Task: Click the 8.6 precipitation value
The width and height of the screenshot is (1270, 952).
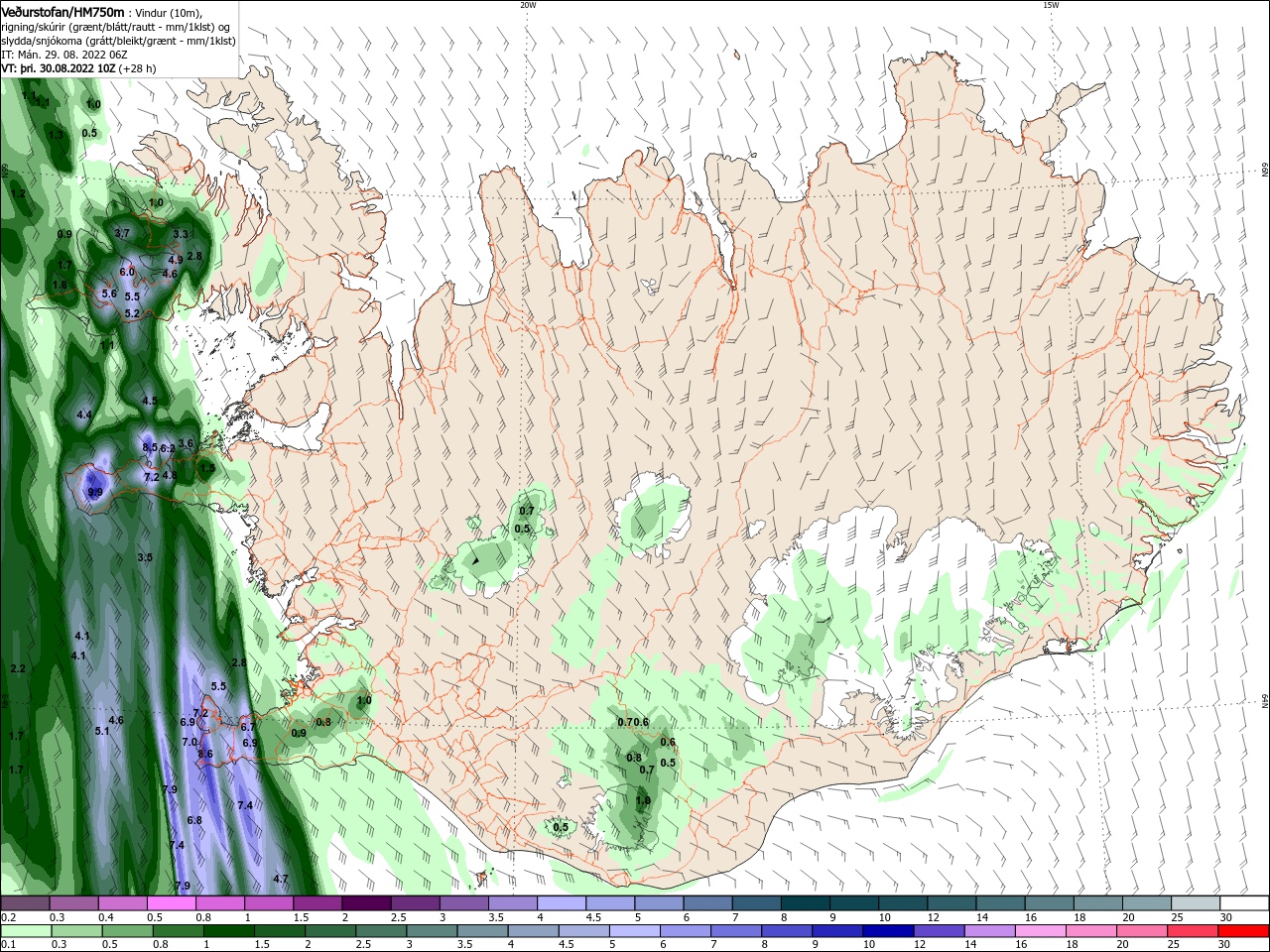Action: tap(205, 754)
